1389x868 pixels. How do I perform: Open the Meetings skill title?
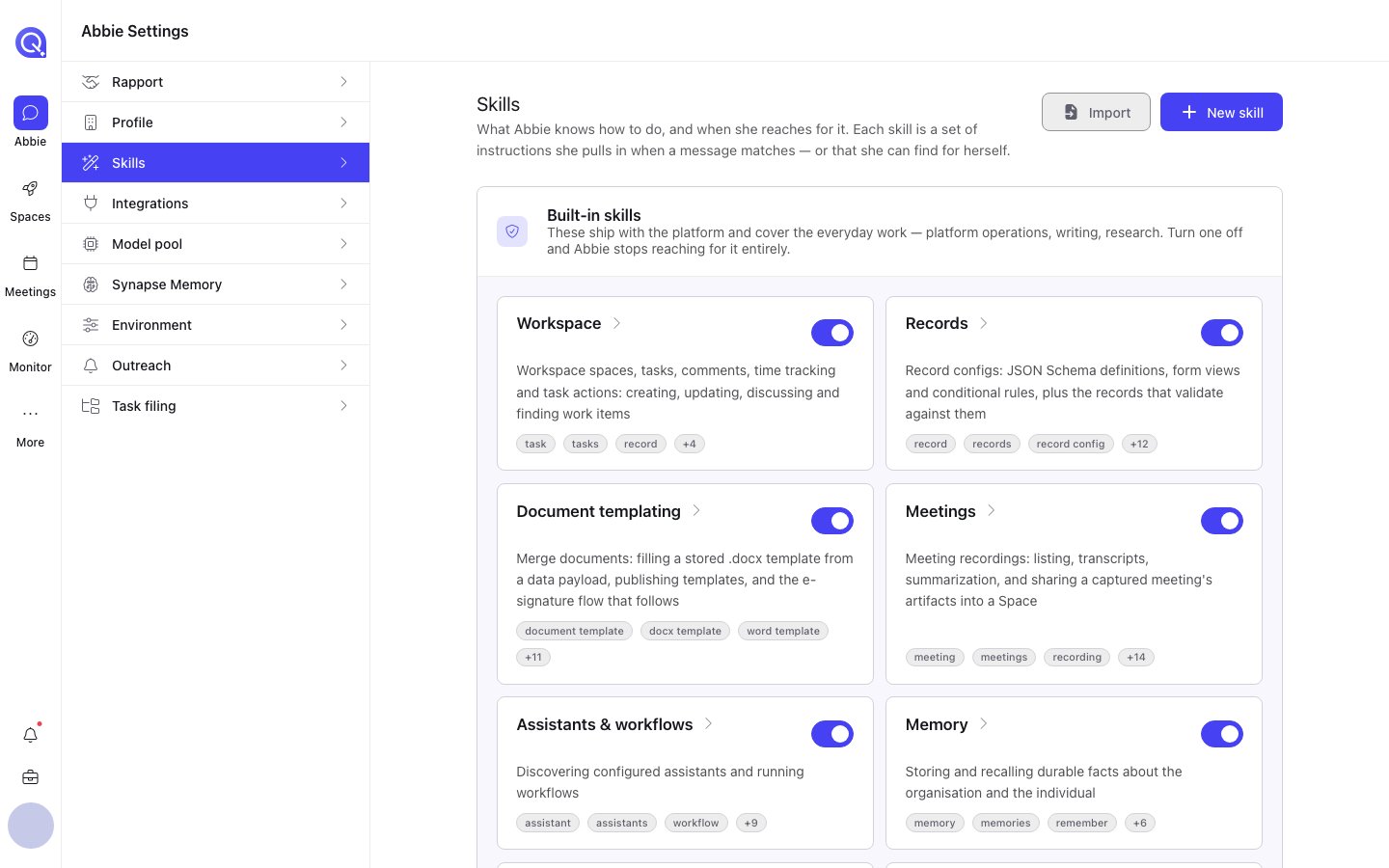coord(940,511)
